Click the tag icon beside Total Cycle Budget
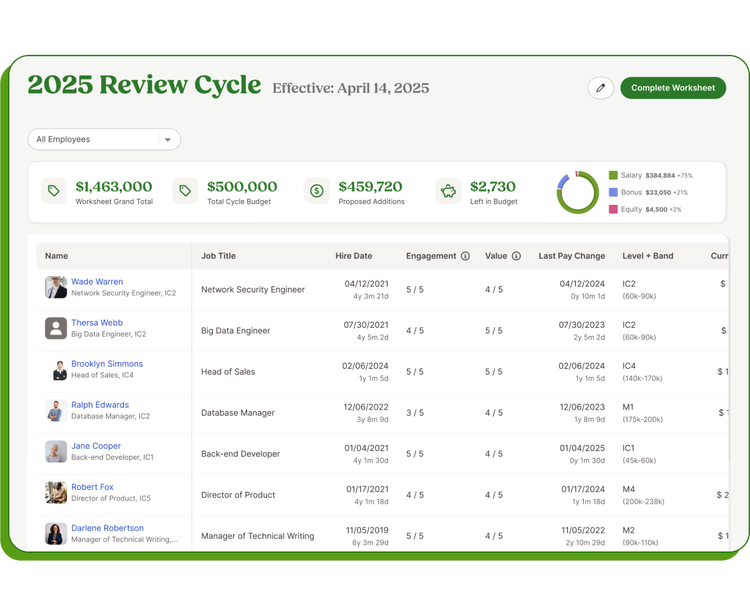750x609 pixels. click(x=185, y=191)
